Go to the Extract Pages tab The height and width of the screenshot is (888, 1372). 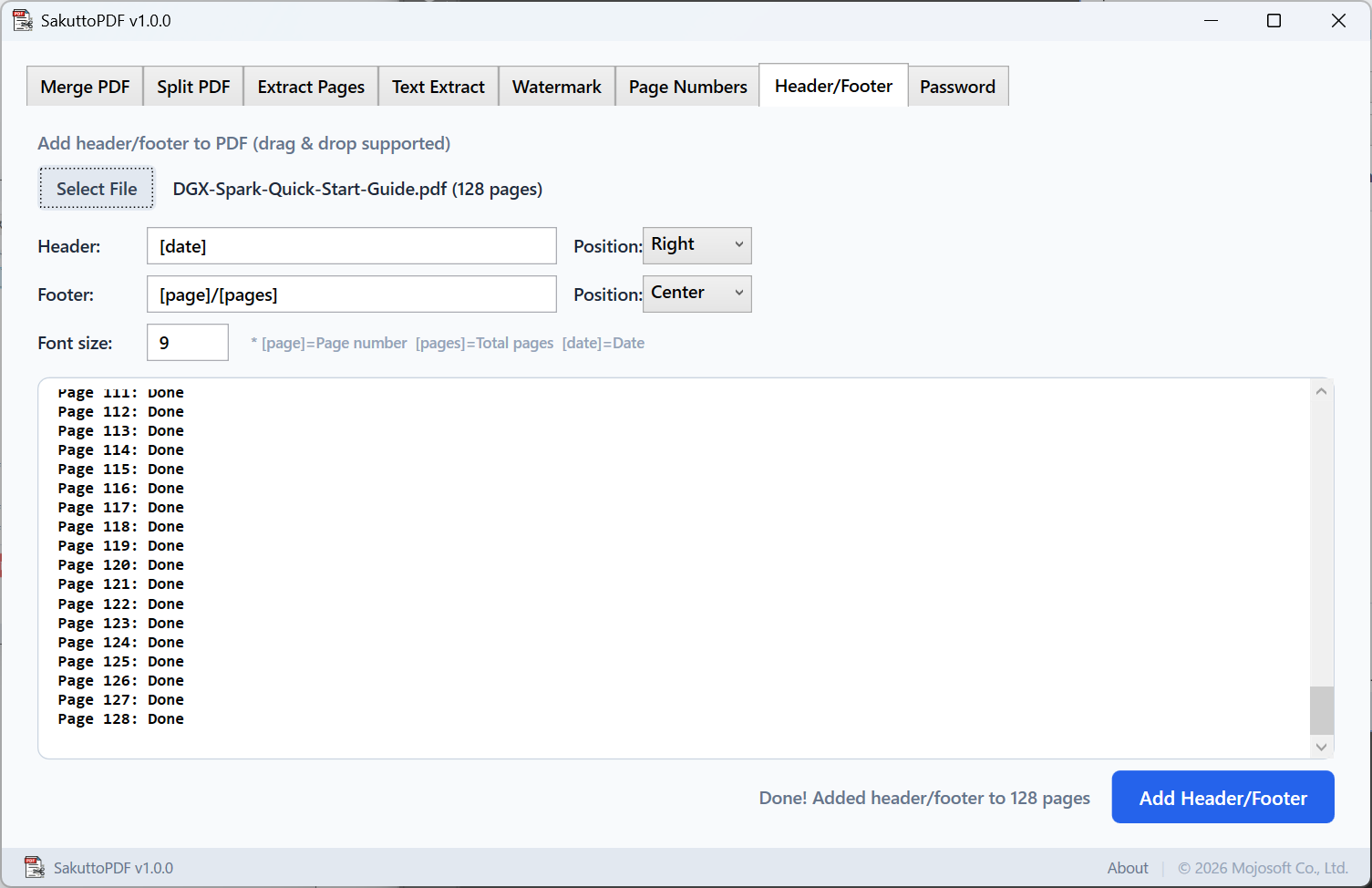pyautogui.click(x=311, y=87)
